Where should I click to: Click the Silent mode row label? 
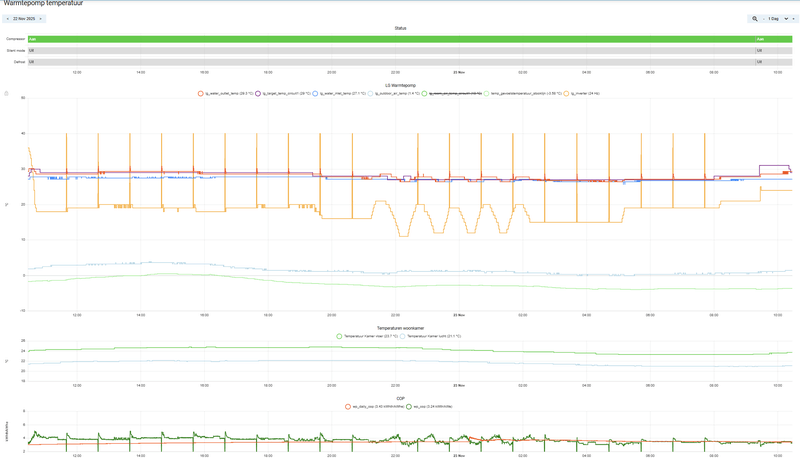pos(16,50)
